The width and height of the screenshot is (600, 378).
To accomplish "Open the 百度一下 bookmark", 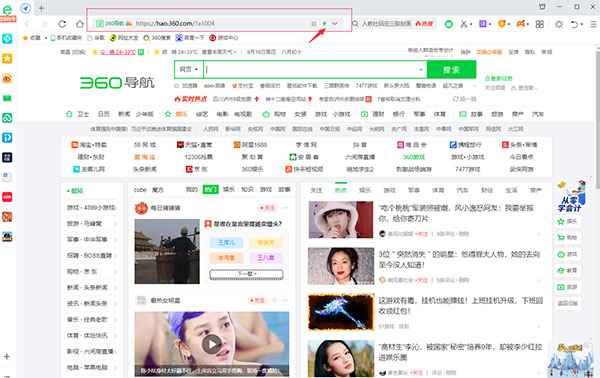I will click(190, 37).
